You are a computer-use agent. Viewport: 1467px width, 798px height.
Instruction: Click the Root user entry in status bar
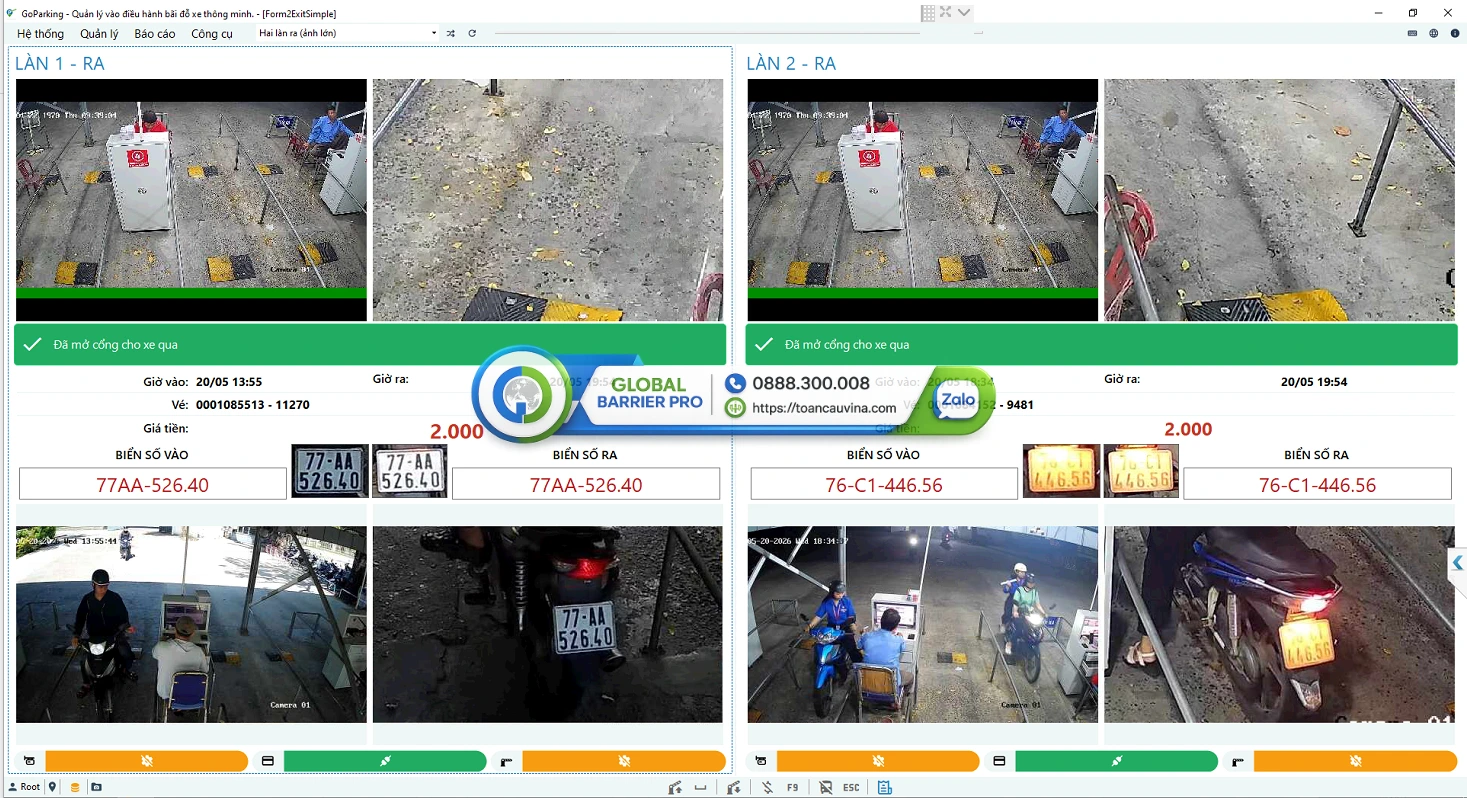pyautogui.click(x=25, y=787)
